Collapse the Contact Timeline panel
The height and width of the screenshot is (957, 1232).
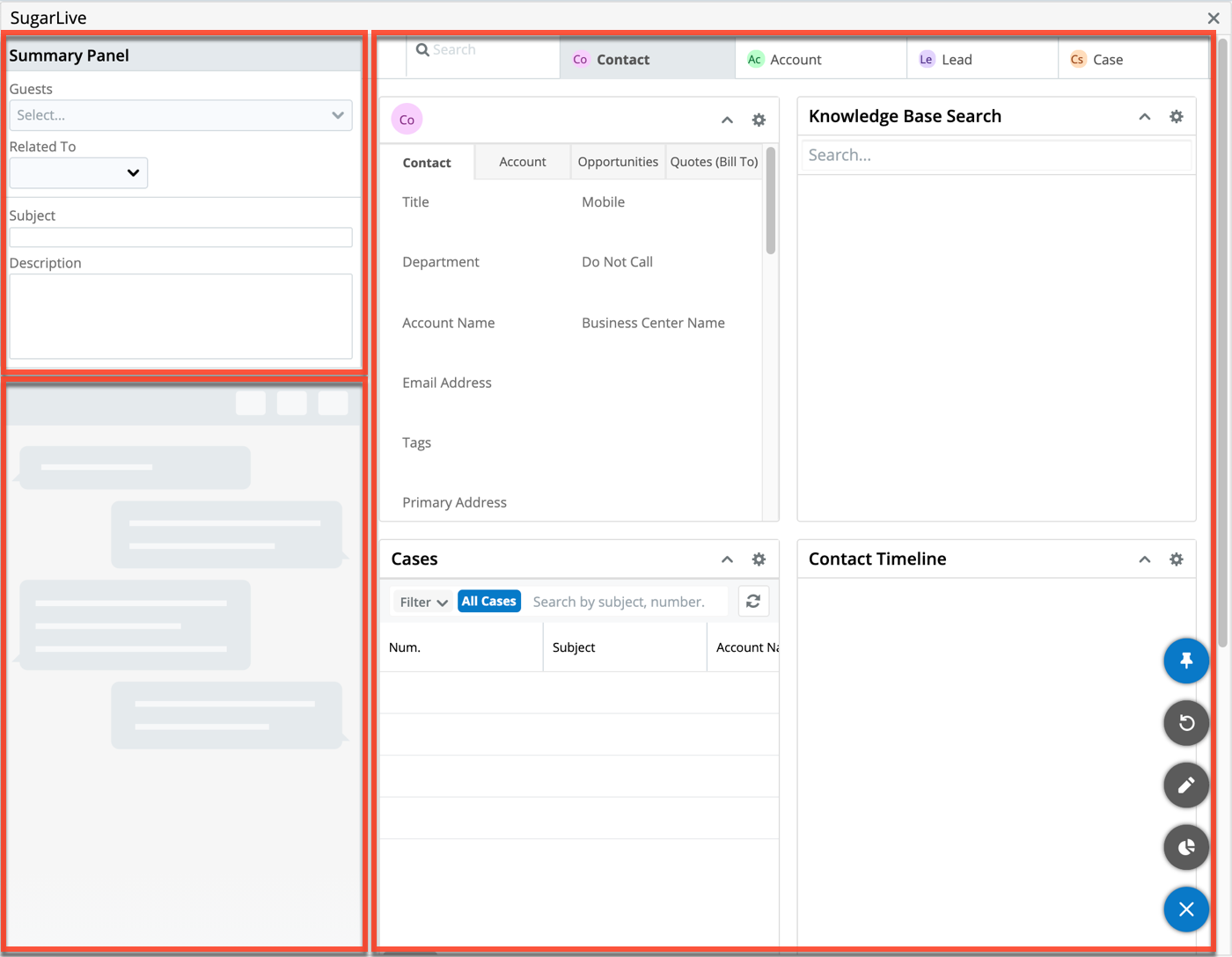[x=1144, y=559]
